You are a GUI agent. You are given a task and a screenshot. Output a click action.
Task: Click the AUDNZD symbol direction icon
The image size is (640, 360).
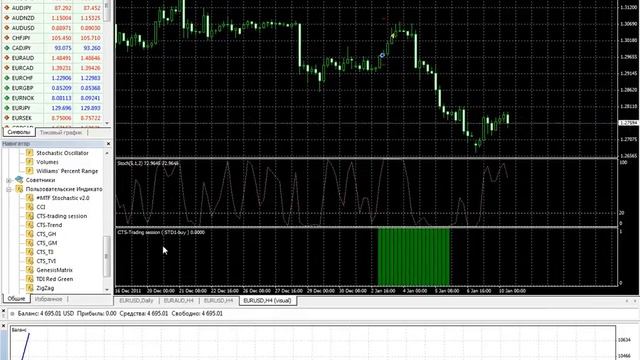tap(6, 18)
